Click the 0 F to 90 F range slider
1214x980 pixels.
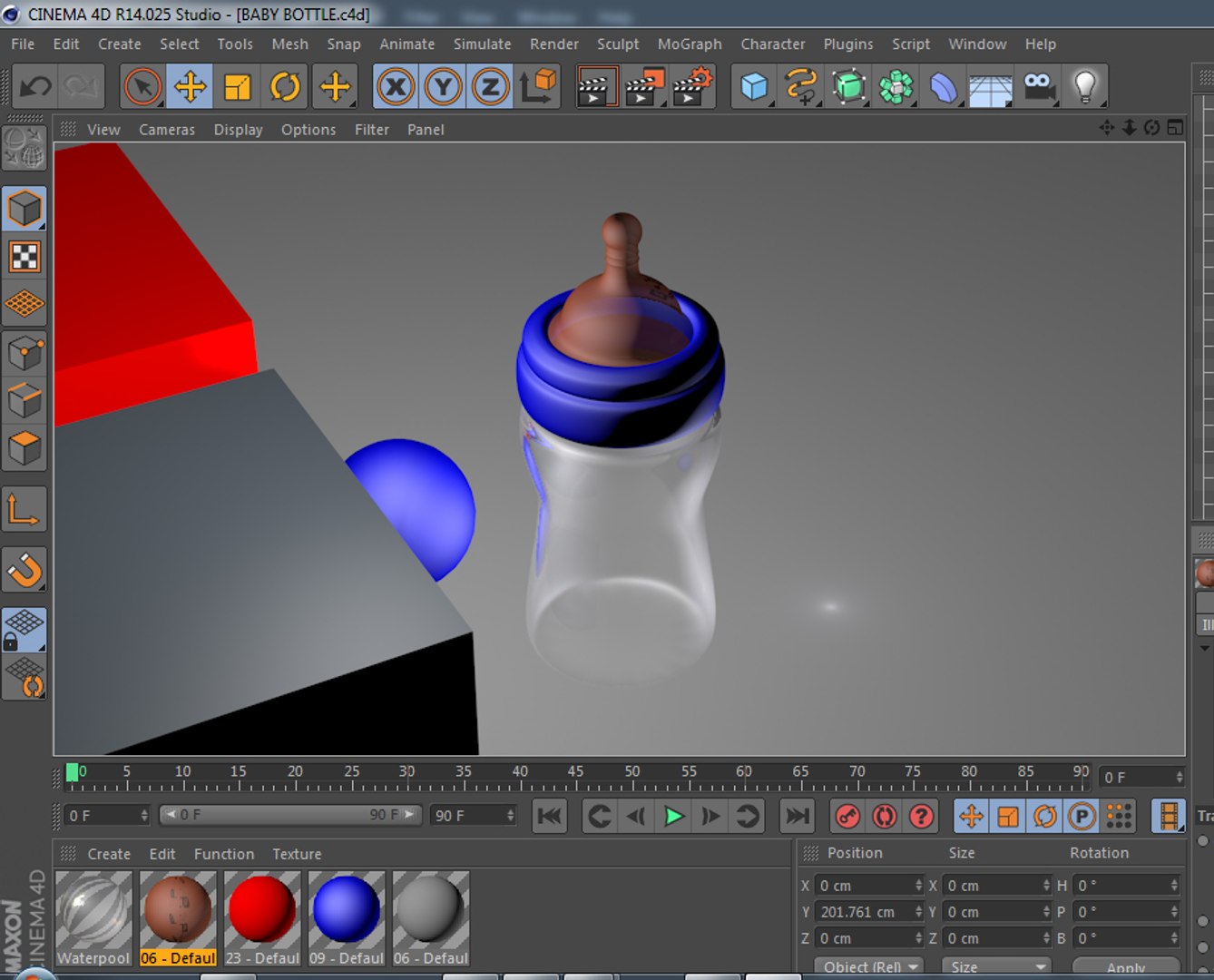pyautogui.click(x=289, y=815)
